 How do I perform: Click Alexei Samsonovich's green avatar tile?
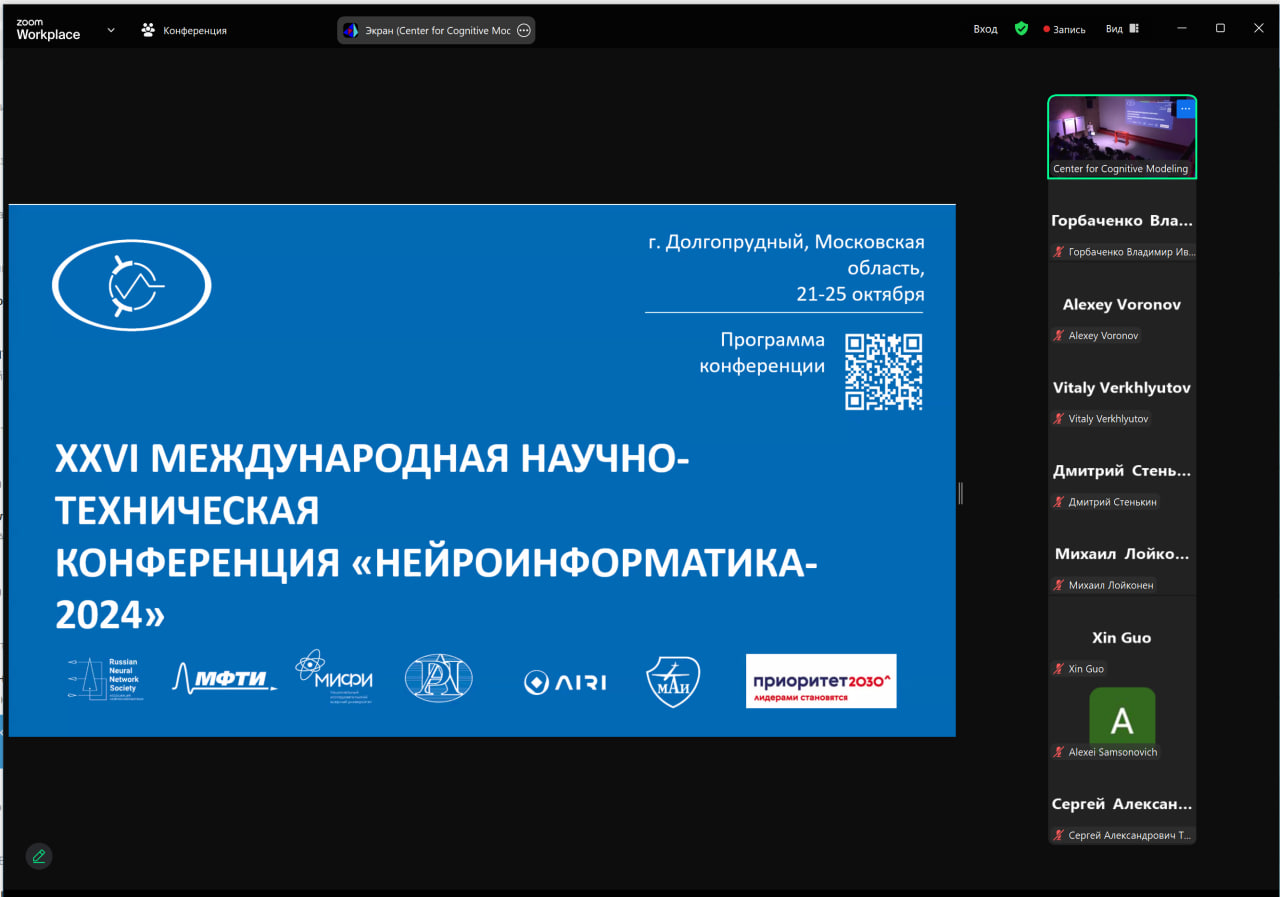(x=1121, y=718)
